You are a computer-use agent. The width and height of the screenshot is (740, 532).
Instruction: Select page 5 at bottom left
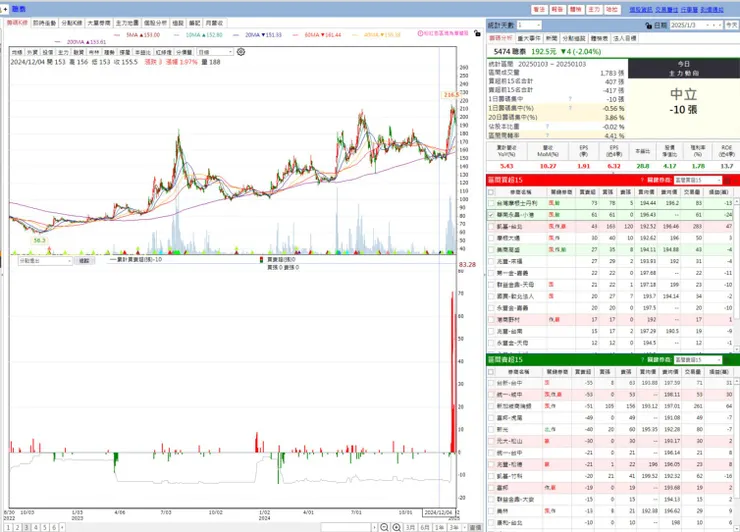45,528
